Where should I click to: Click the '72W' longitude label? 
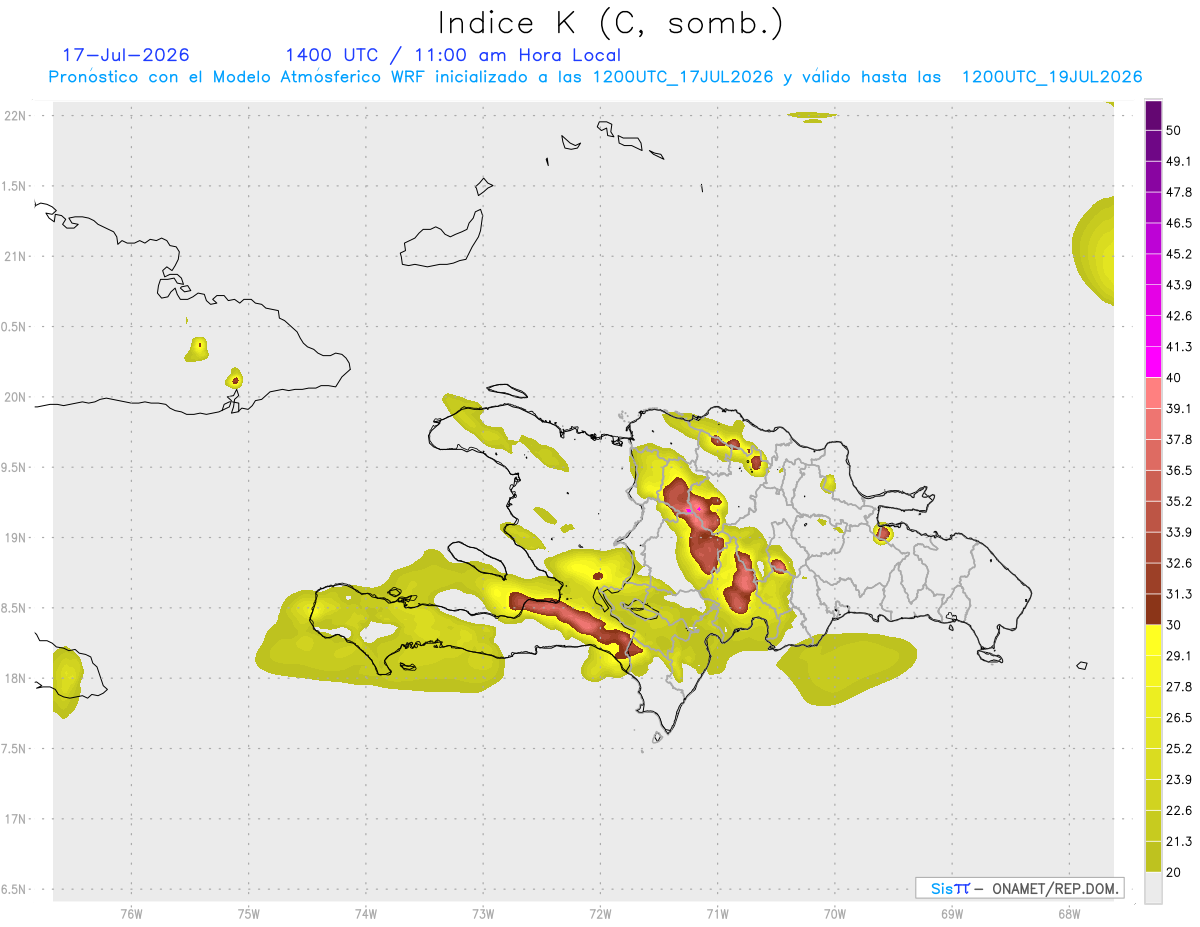(600, 913)
